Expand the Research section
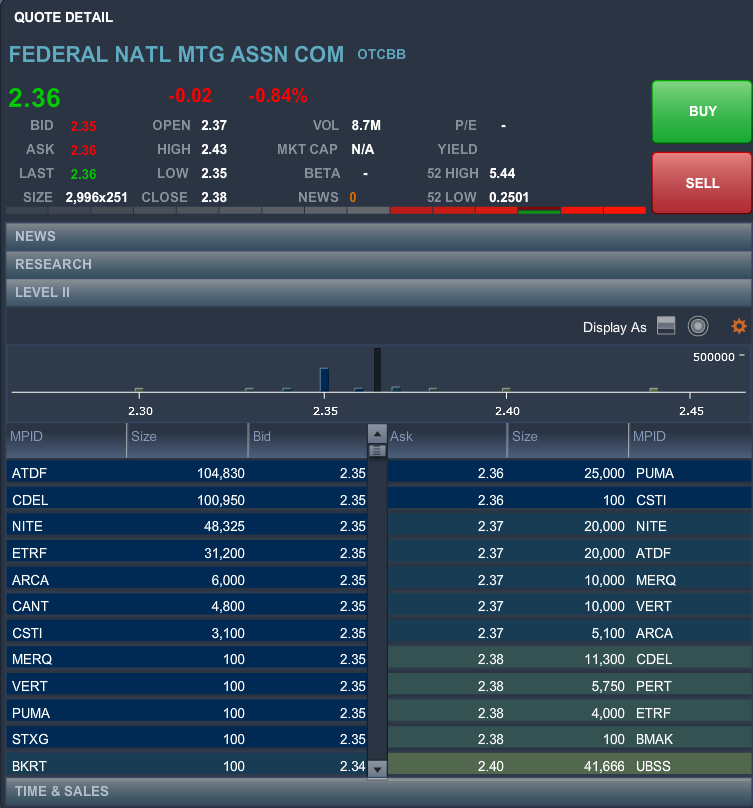753x808 pixels. click(x=378, y=265)
